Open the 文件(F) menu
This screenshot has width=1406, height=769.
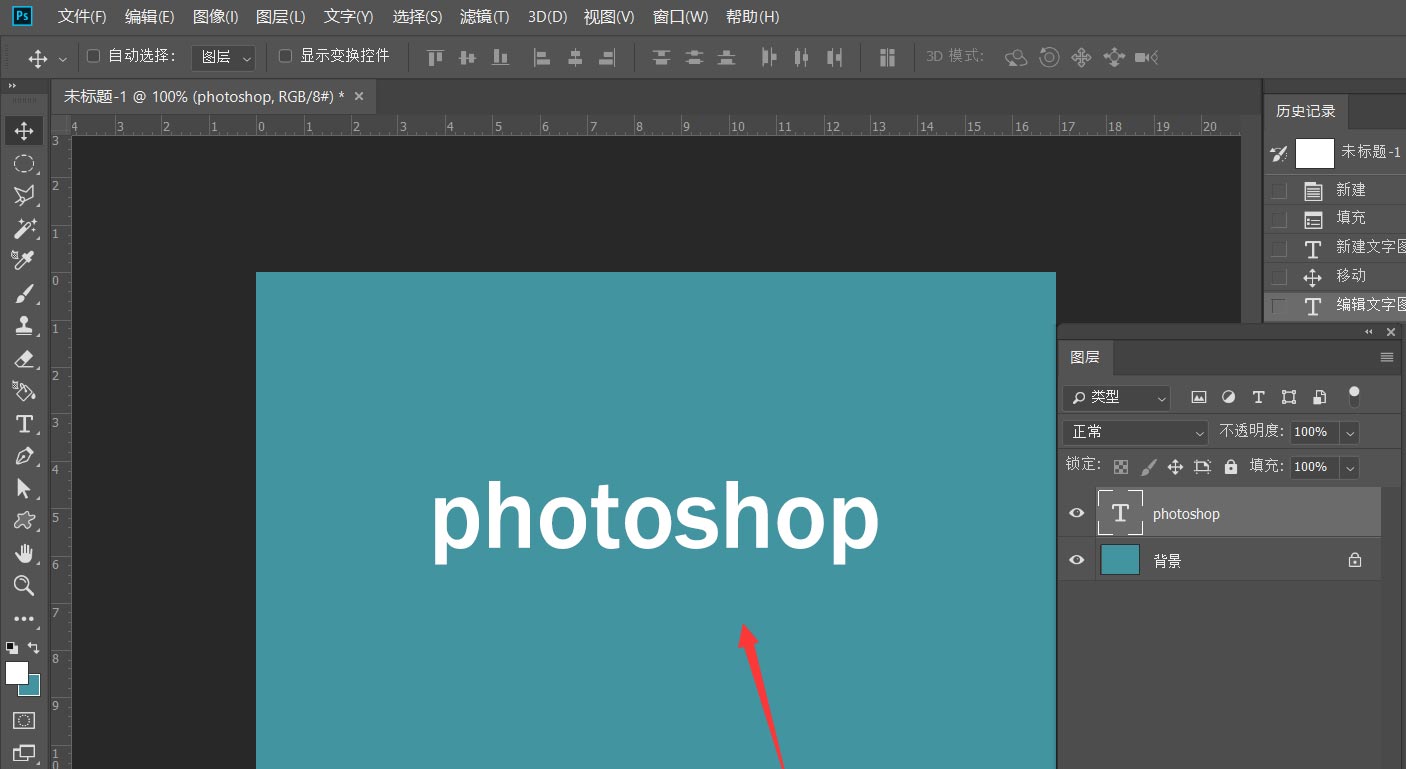[82, 17]
